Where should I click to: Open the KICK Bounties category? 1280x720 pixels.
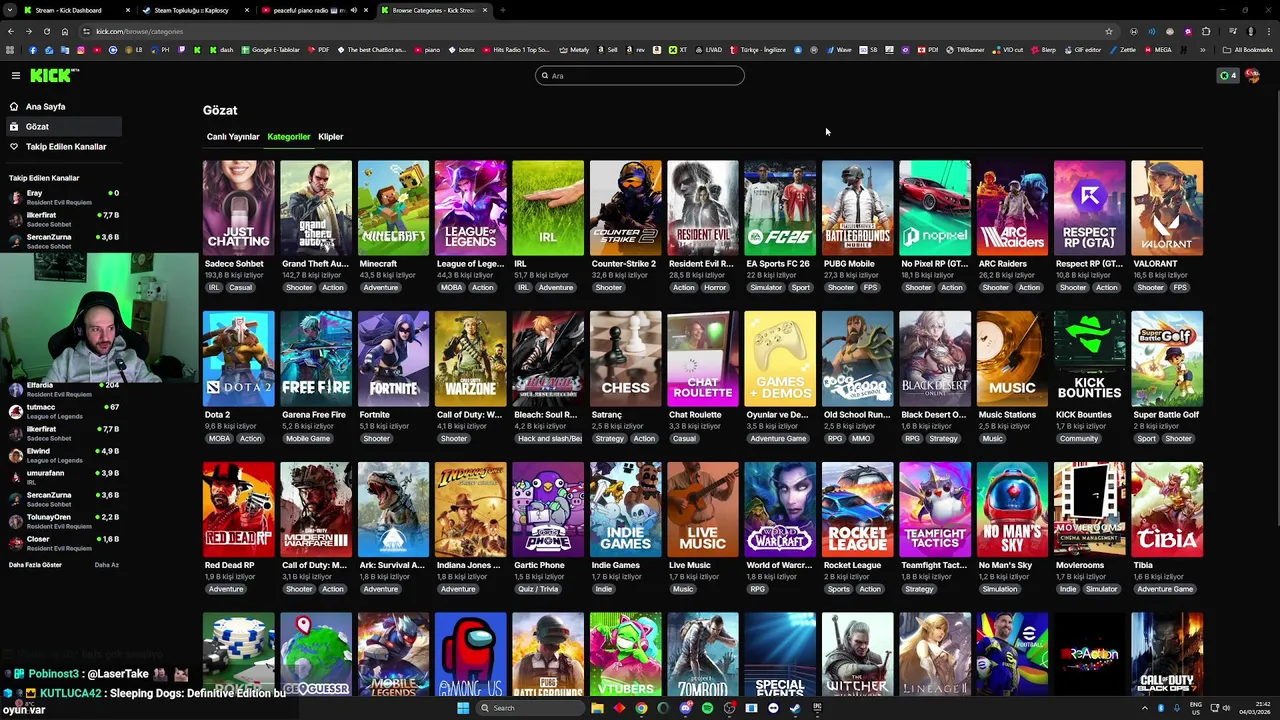(x=1090, y=358)
